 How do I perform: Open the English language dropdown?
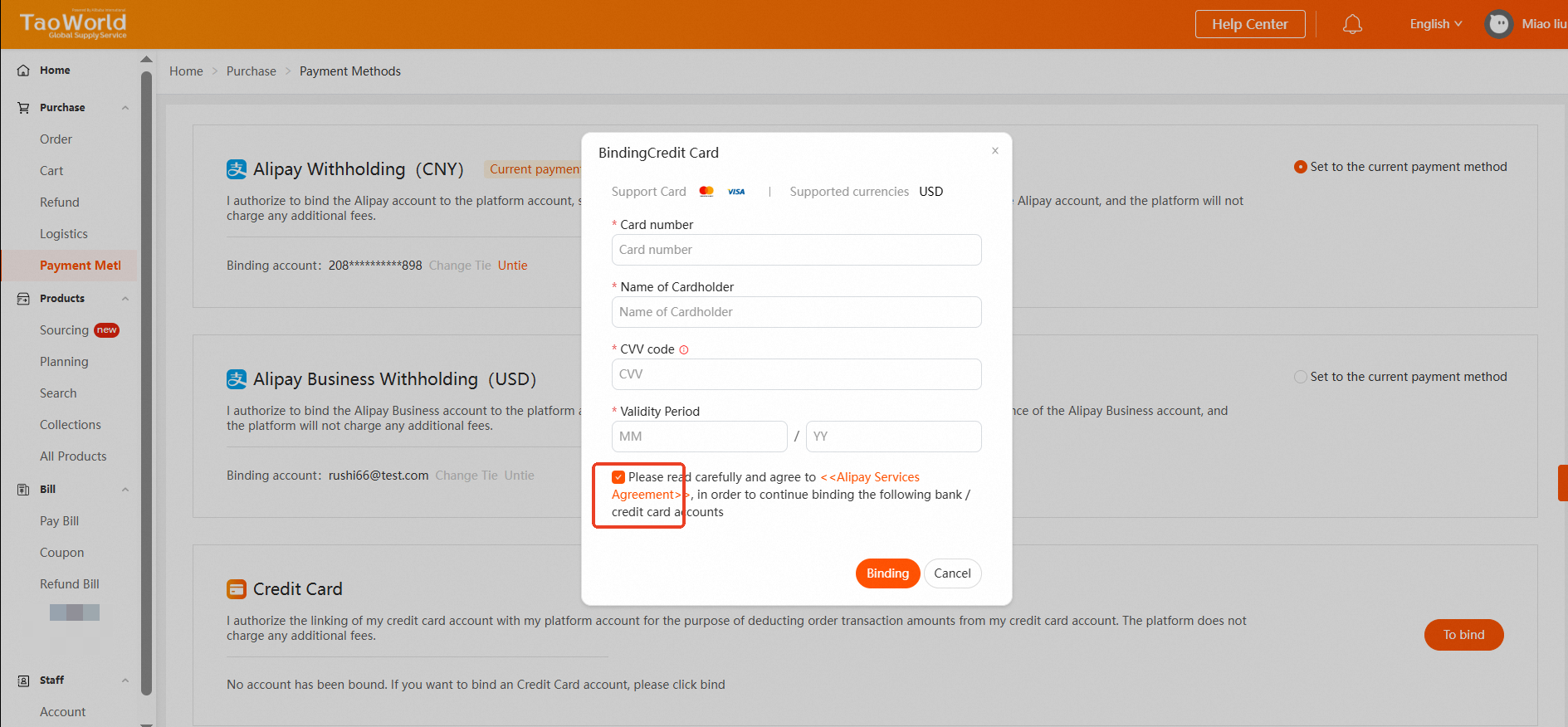pos(1435,24)
